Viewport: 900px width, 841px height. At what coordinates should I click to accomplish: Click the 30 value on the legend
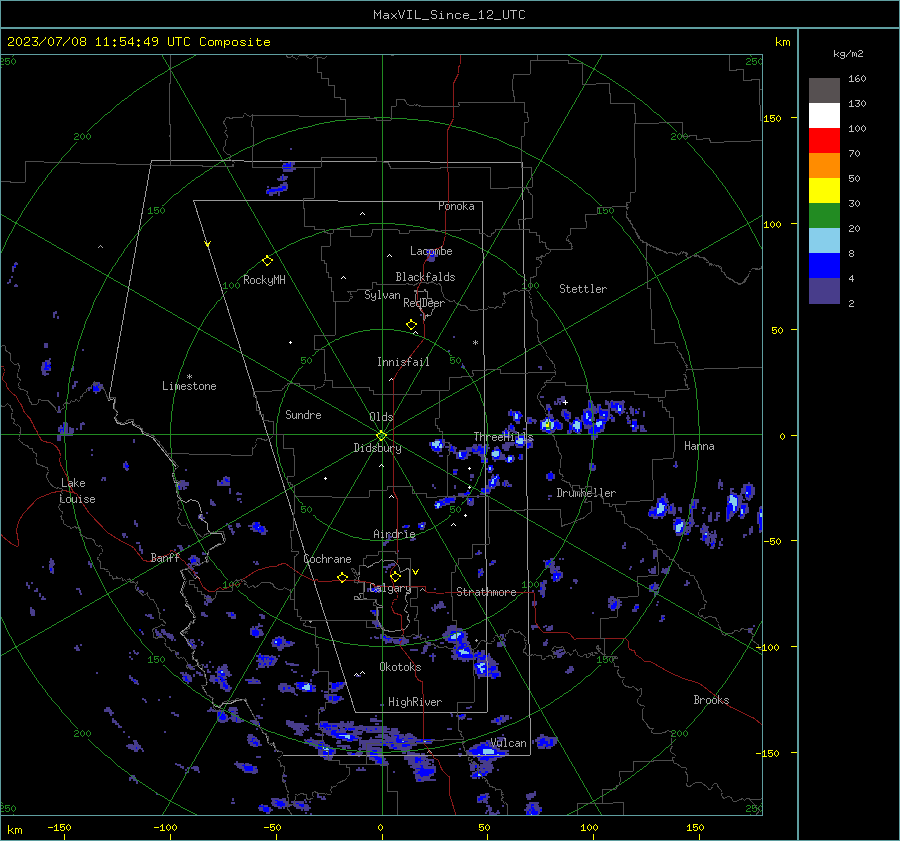(x=854, y=204)
